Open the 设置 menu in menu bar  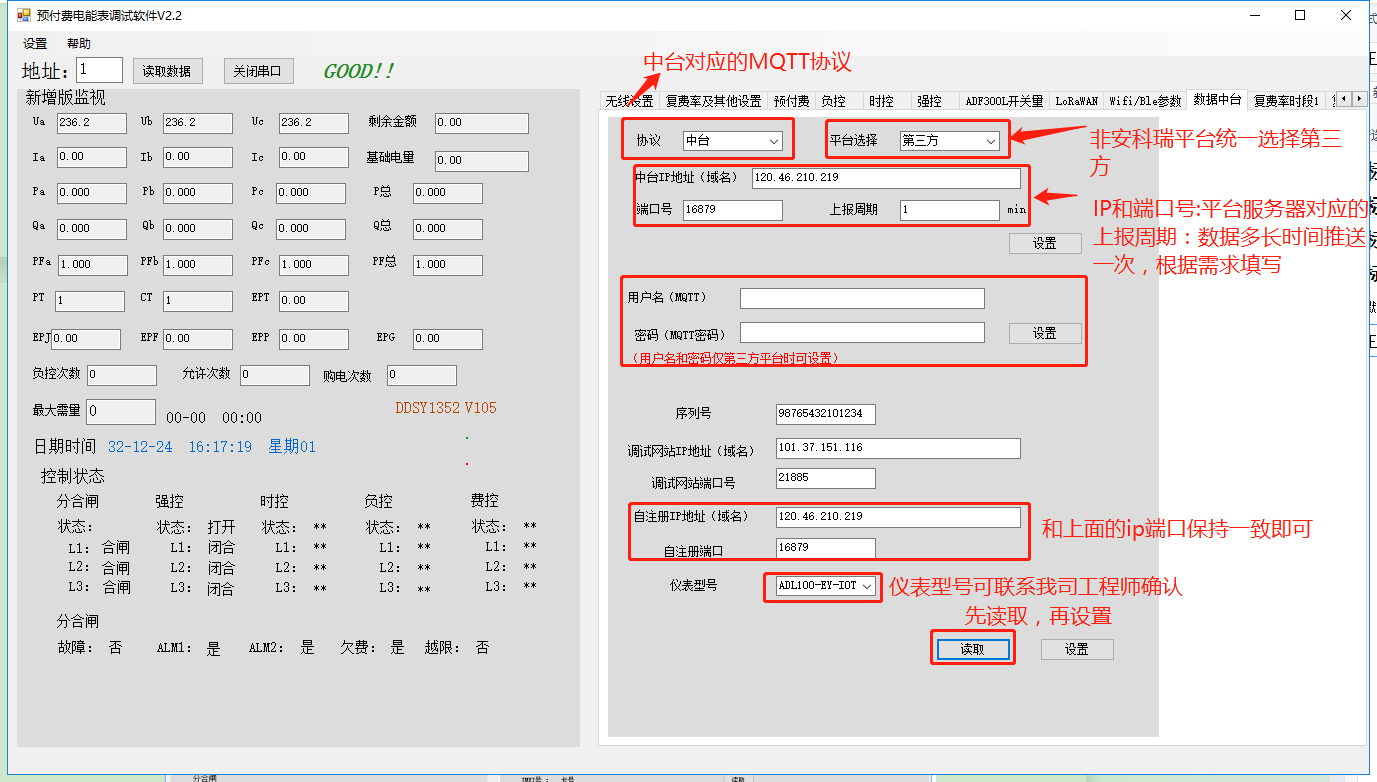click(35, 44)
